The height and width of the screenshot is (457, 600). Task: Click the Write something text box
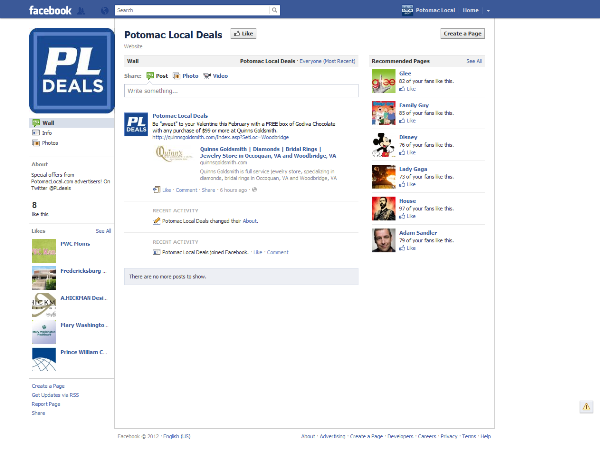tap(241, 91)
